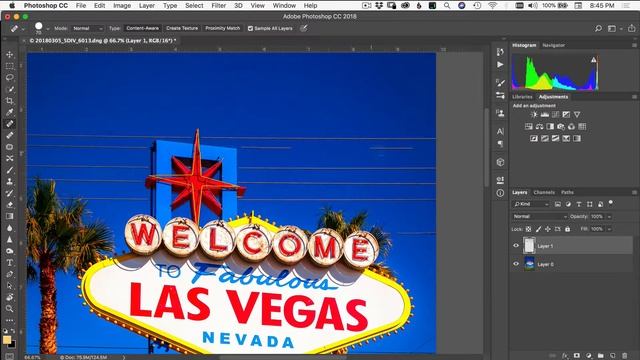Select the Gradient tool
Screen dimensions: 640x360
coord(9,216)
